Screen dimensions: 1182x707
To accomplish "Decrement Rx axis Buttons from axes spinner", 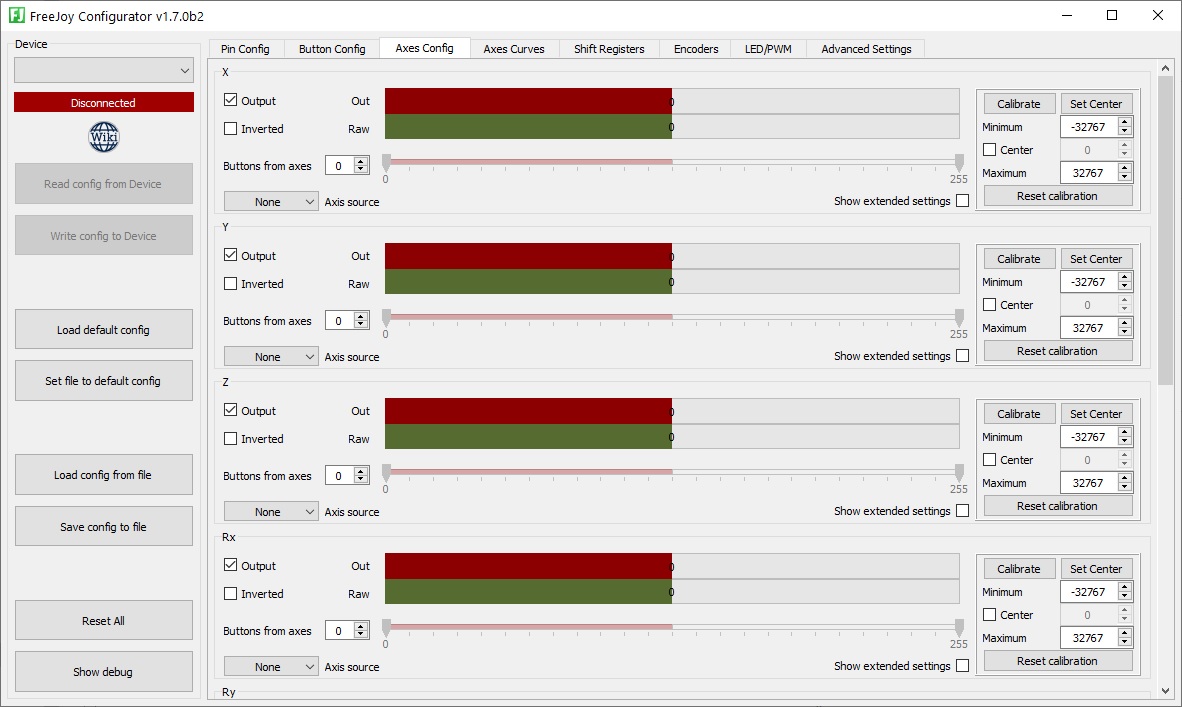I will 361,635.
